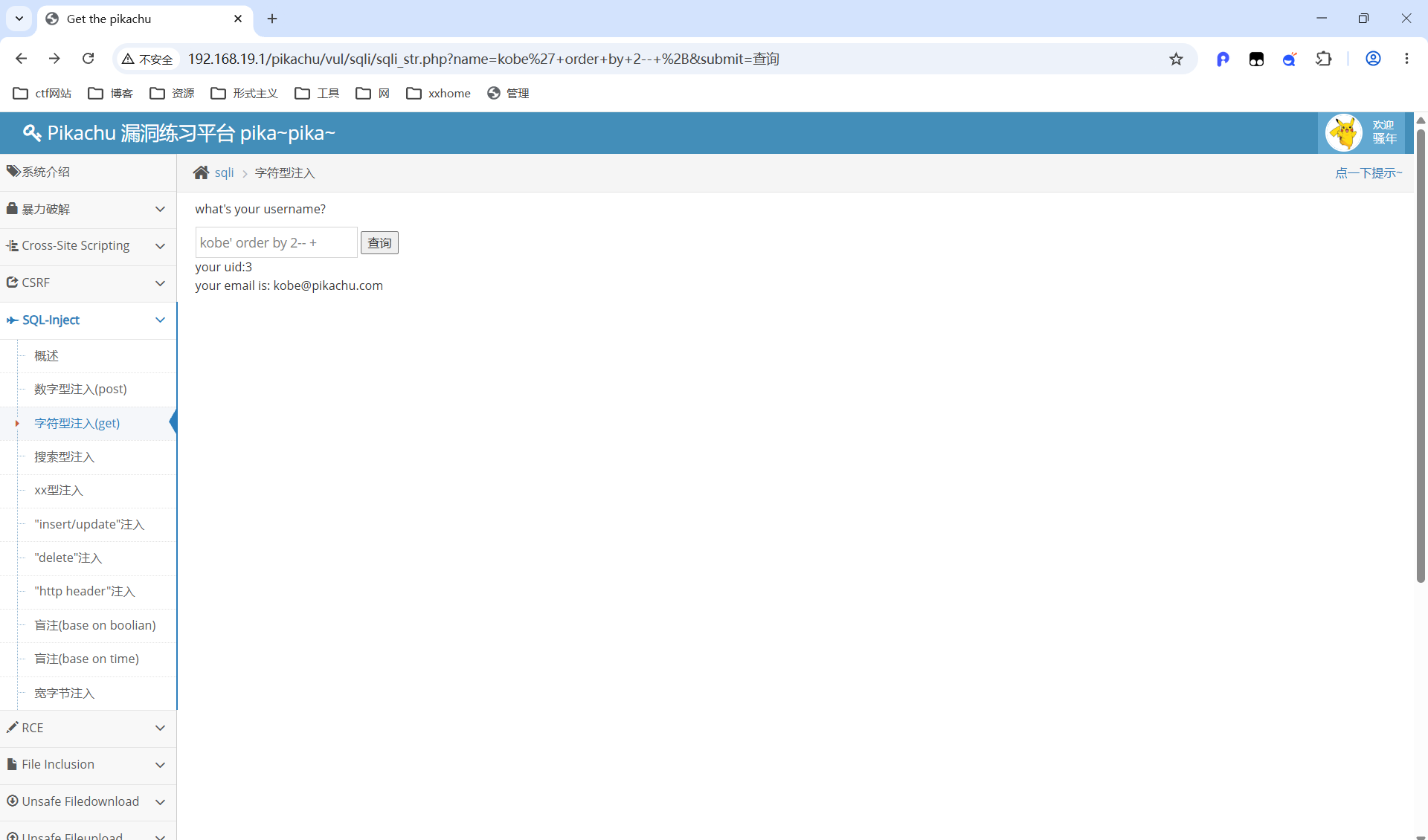
Task: Expand the 暴力破解 sidebar section
Action: tap(88, 209)
